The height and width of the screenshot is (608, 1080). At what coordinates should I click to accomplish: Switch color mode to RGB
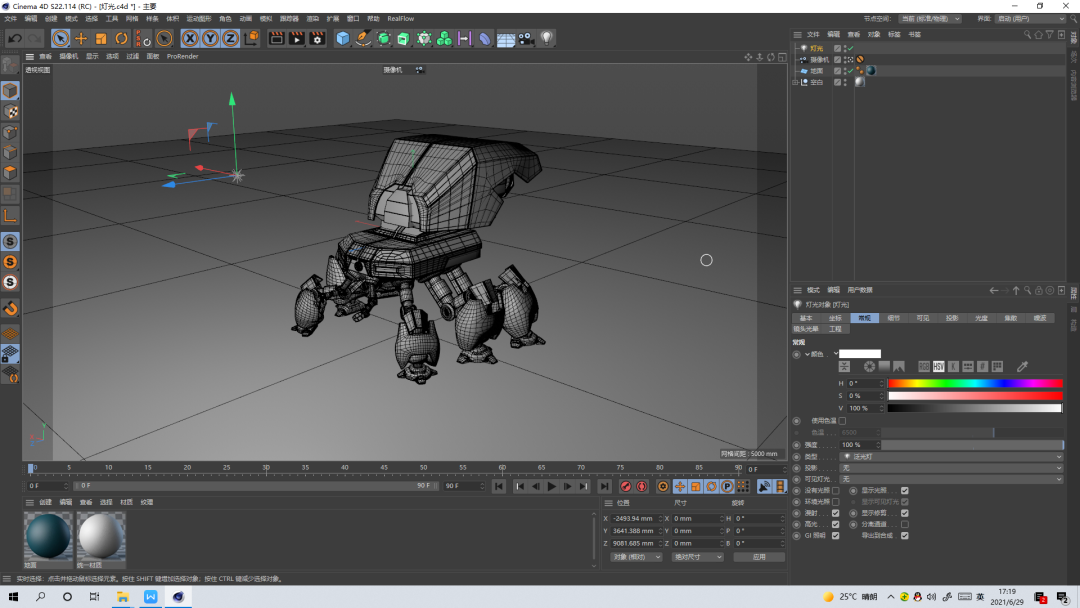click(924, 366)
